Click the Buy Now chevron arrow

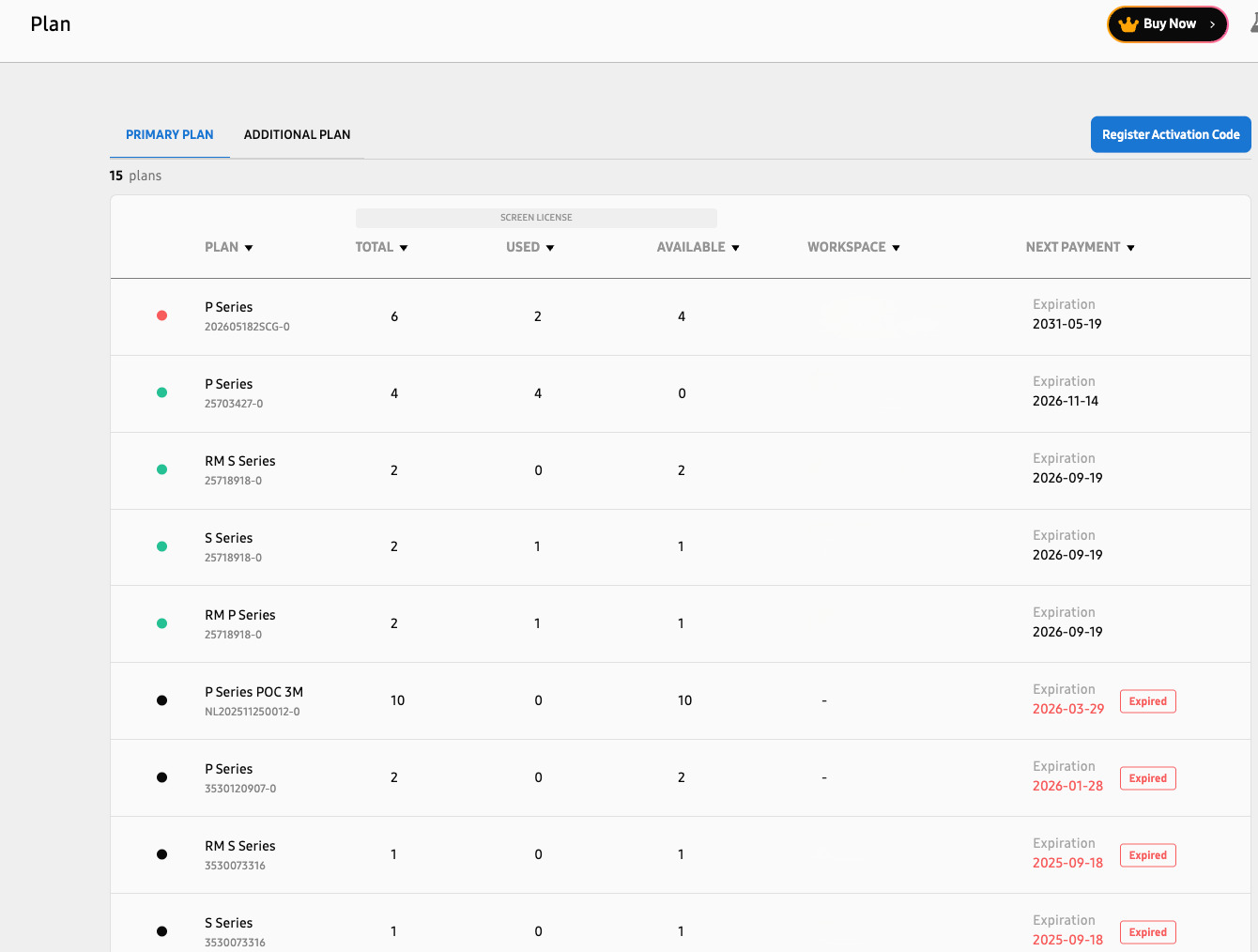(x=1212, y=24)
